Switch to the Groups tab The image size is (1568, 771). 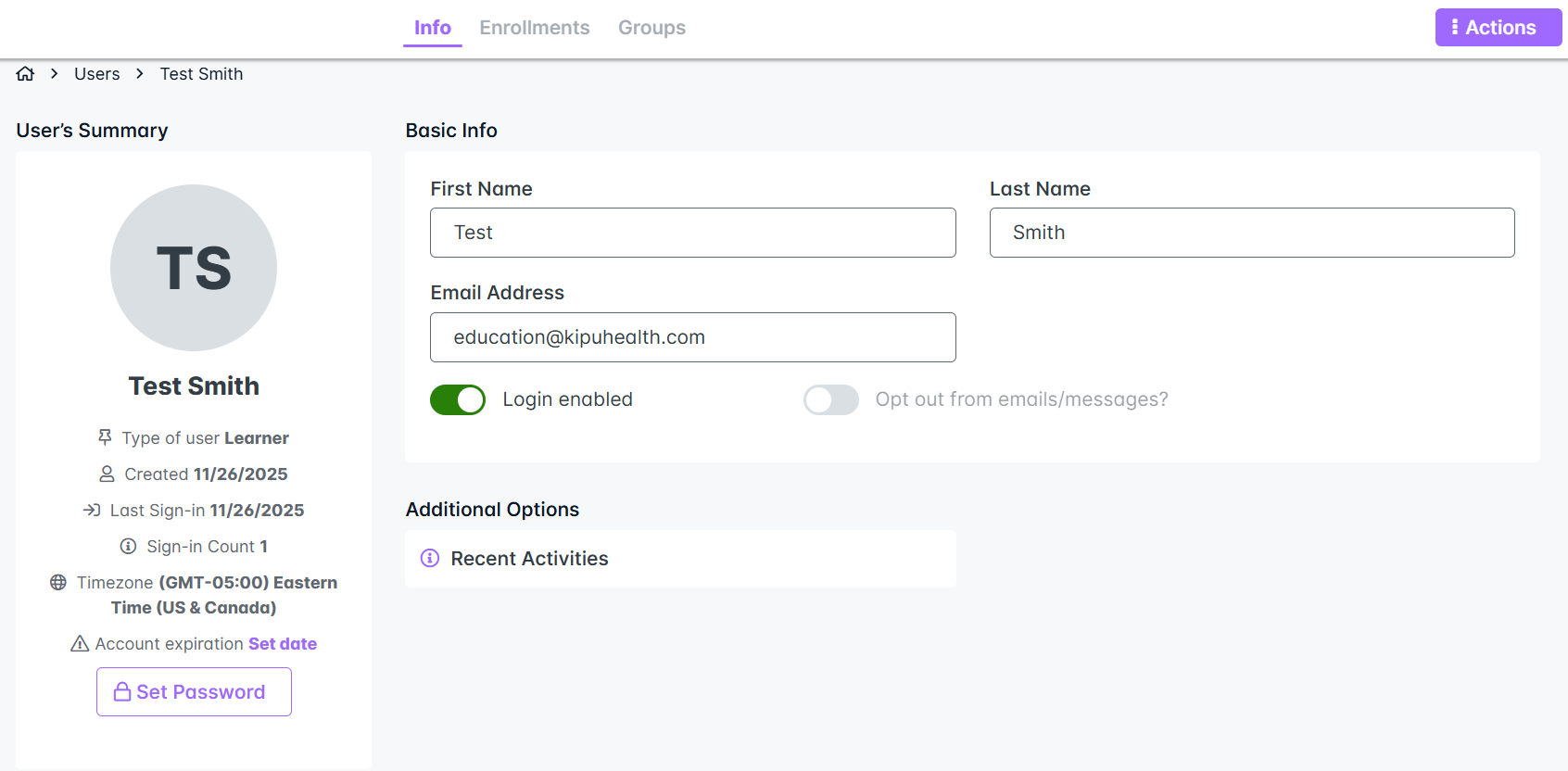[651, 28]
